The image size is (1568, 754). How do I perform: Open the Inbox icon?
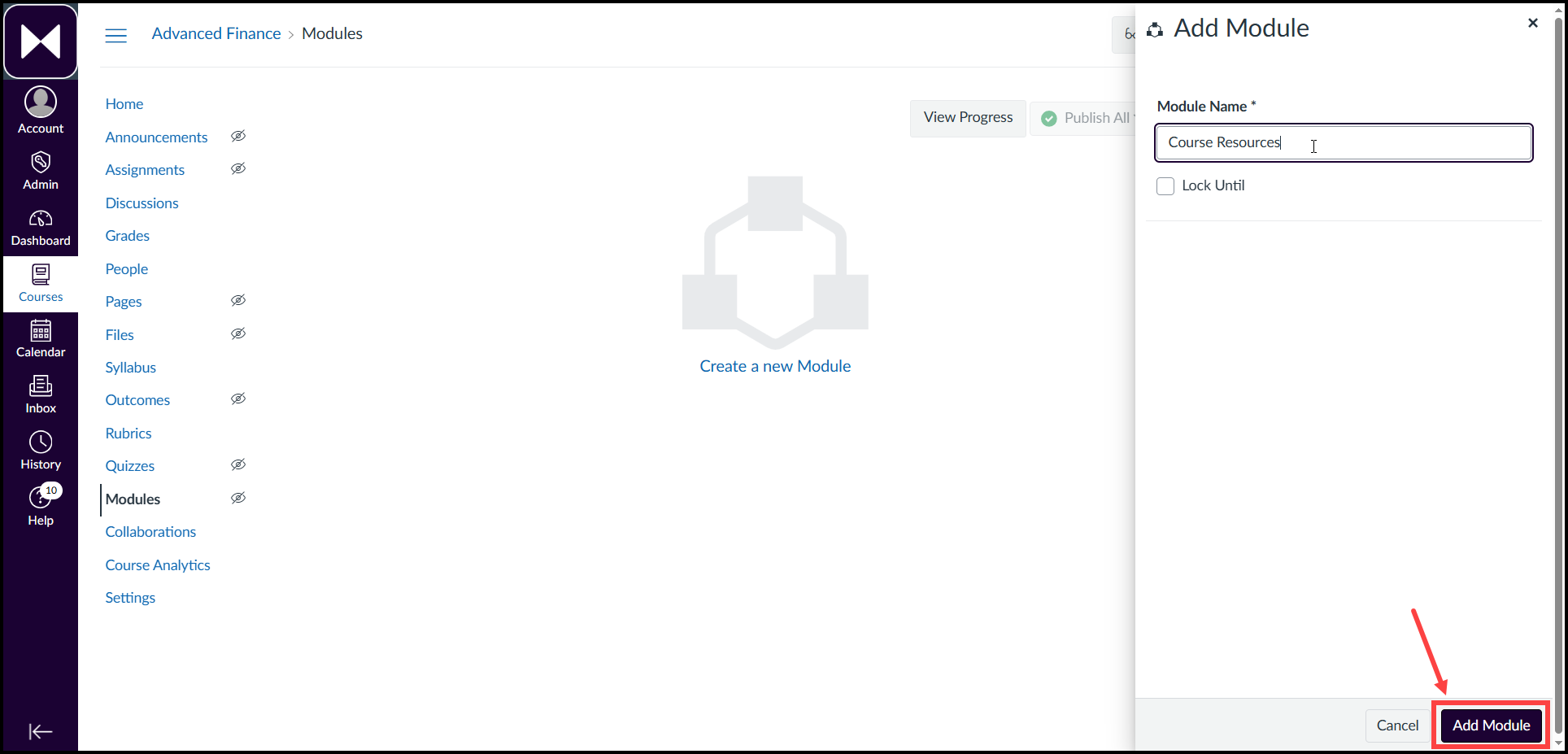point(41,386)
